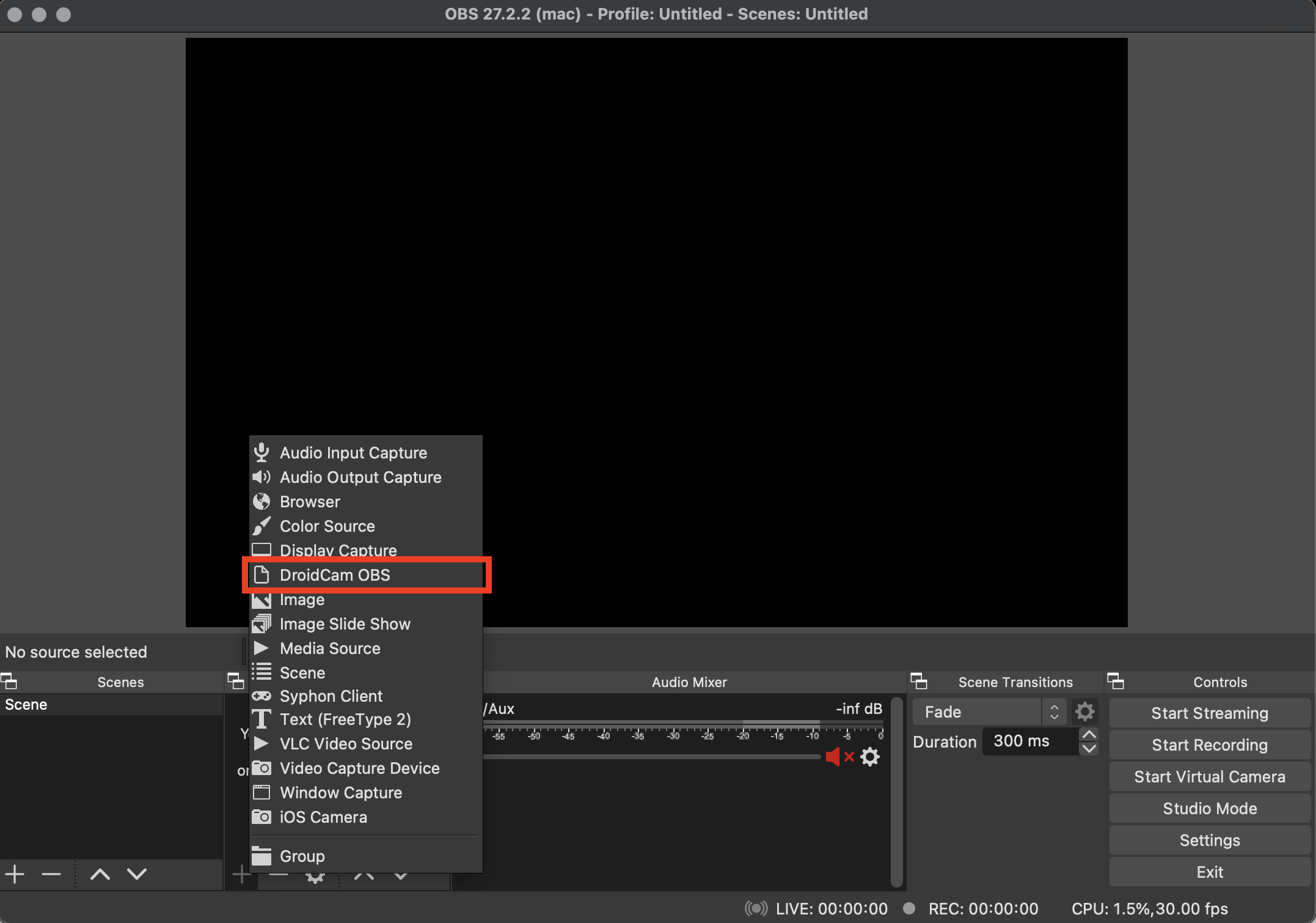Open the Aux audio advanced settings gear
Image resolution: width=1316 pixels, height=923 pixels.
870,757
